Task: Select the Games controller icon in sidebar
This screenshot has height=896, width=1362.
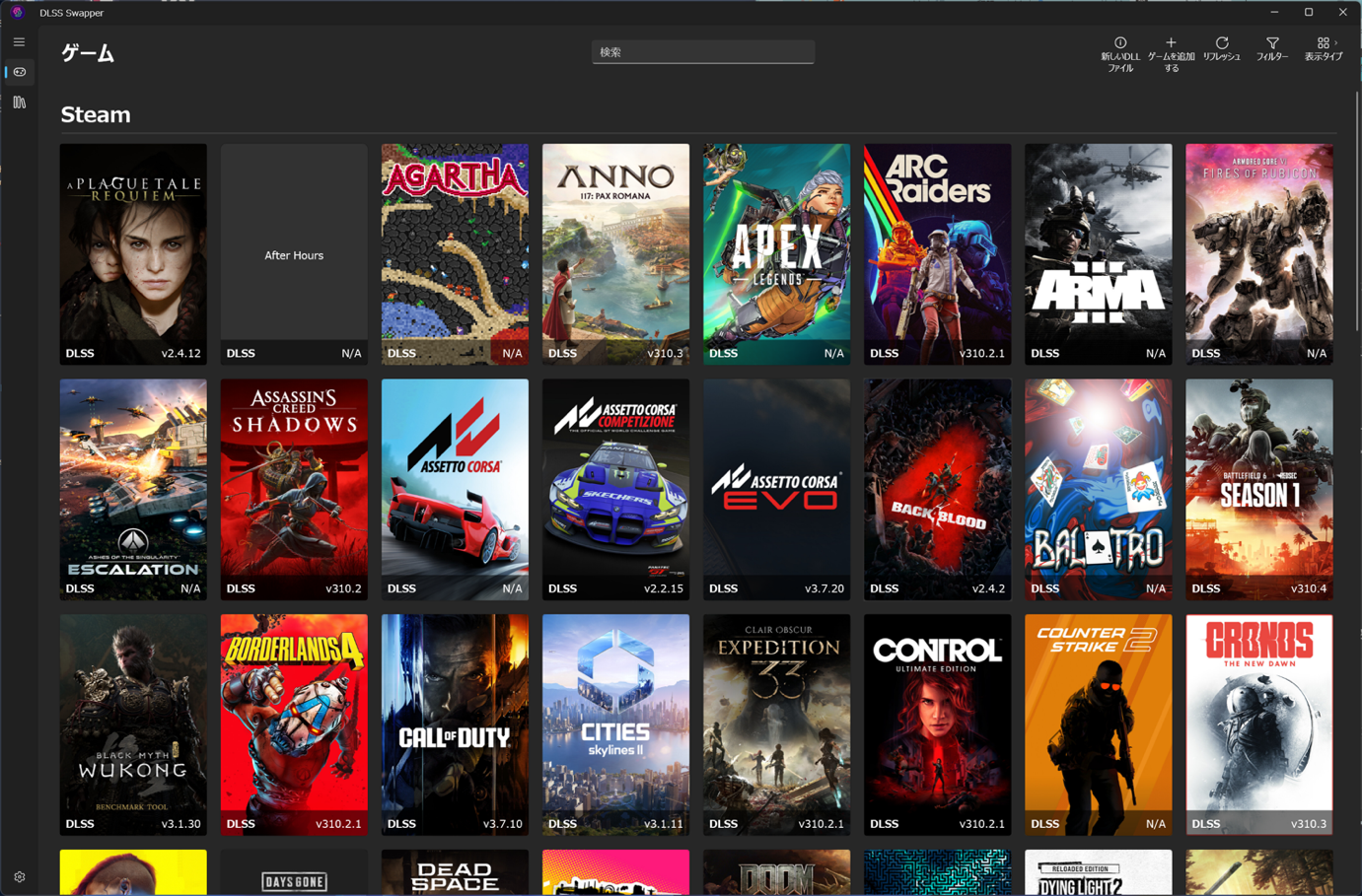Action: point(19,72)
